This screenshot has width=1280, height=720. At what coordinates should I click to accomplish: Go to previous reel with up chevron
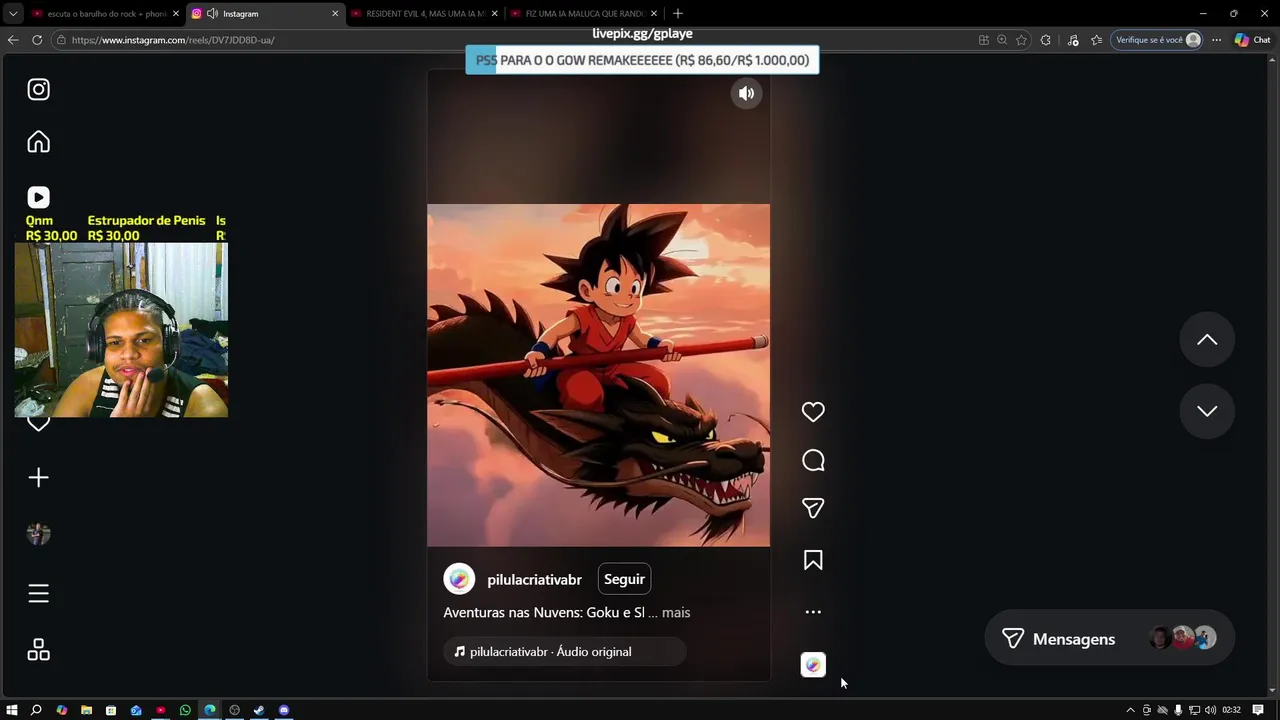coord(1207,340)
